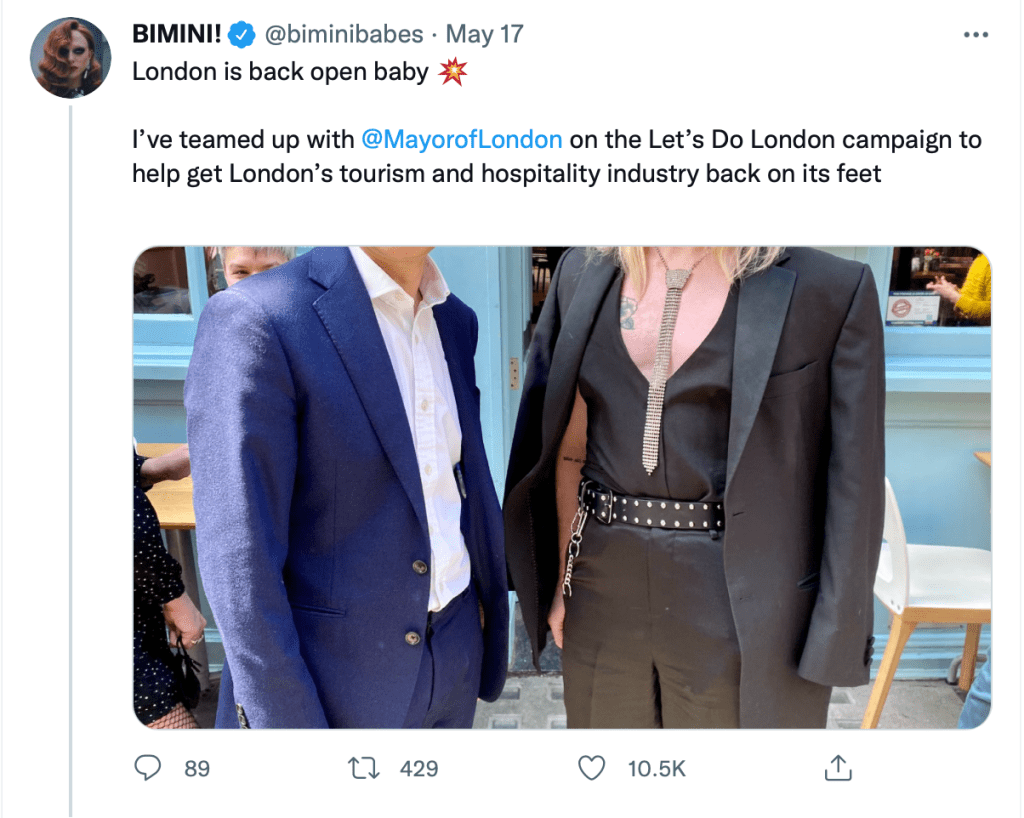This screenshot has width=1024, height=818.
Task: Like the tweet with the heart icon
Action: tap(593, 767)
